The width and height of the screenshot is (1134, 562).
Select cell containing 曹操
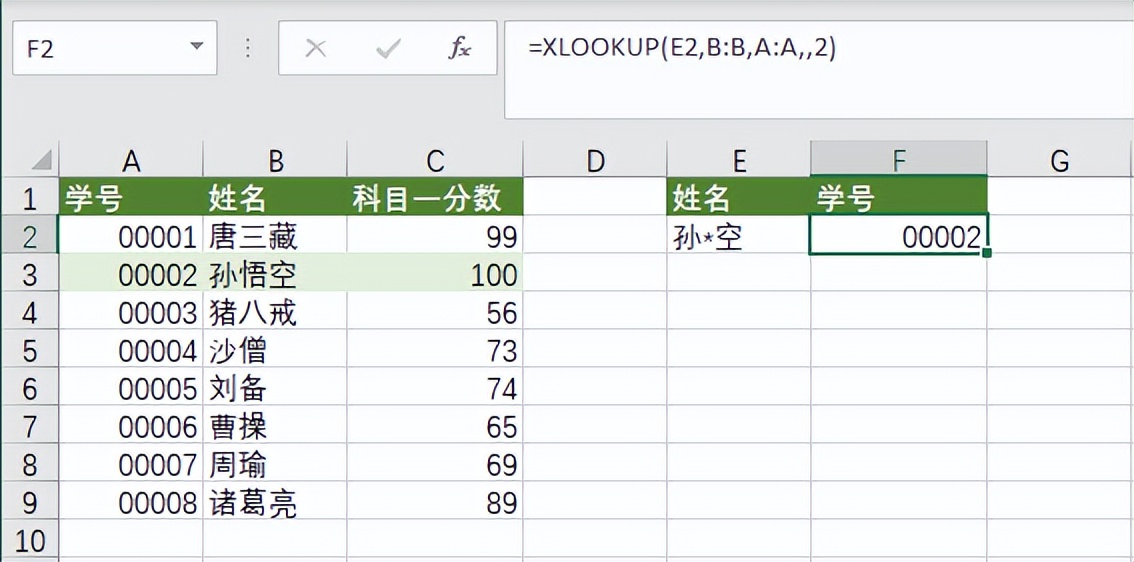click(275, 425)
